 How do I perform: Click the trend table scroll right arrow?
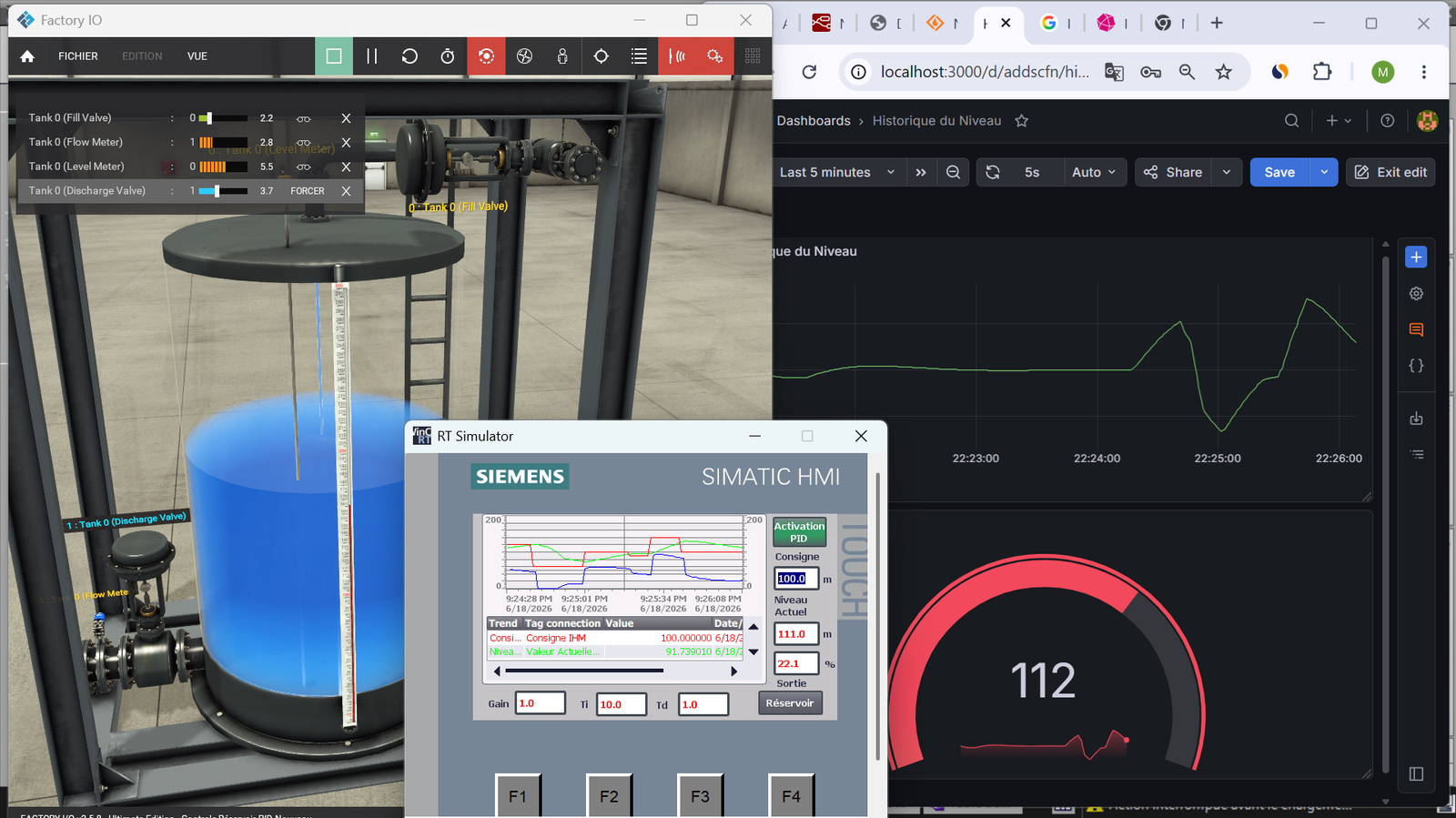coord(734,672)
